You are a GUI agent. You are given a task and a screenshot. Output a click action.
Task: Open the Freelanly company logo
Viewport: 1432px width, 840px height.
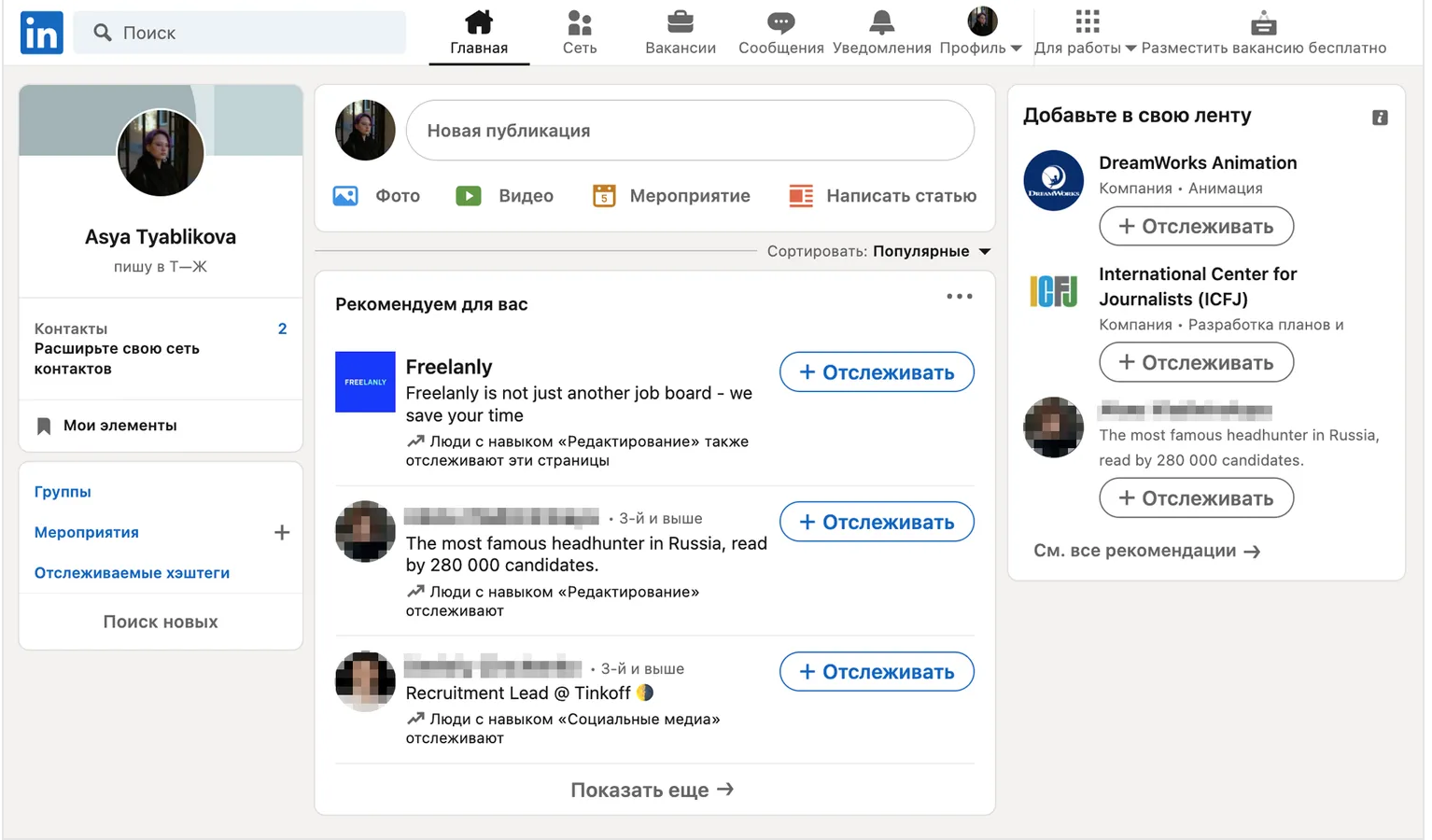[365, 382]
